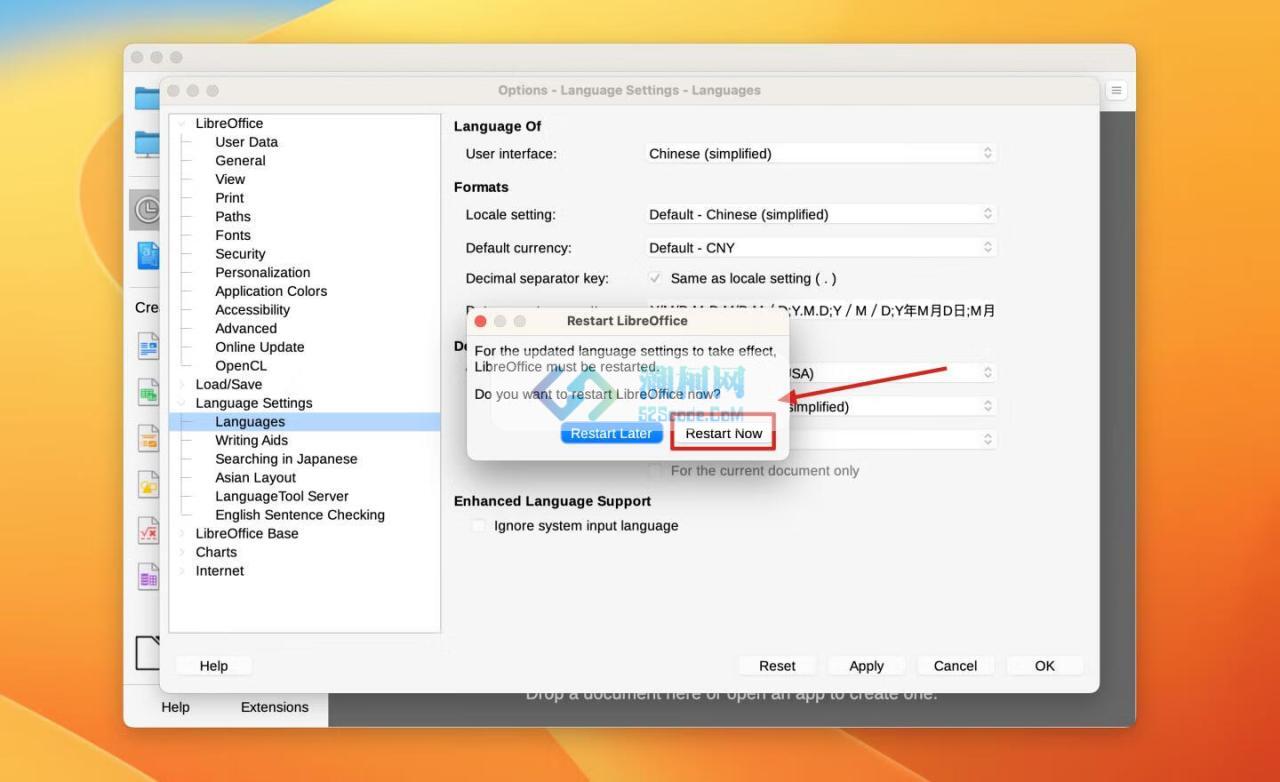
Task: Open Writing Aids options page
Action: [251, 440]
